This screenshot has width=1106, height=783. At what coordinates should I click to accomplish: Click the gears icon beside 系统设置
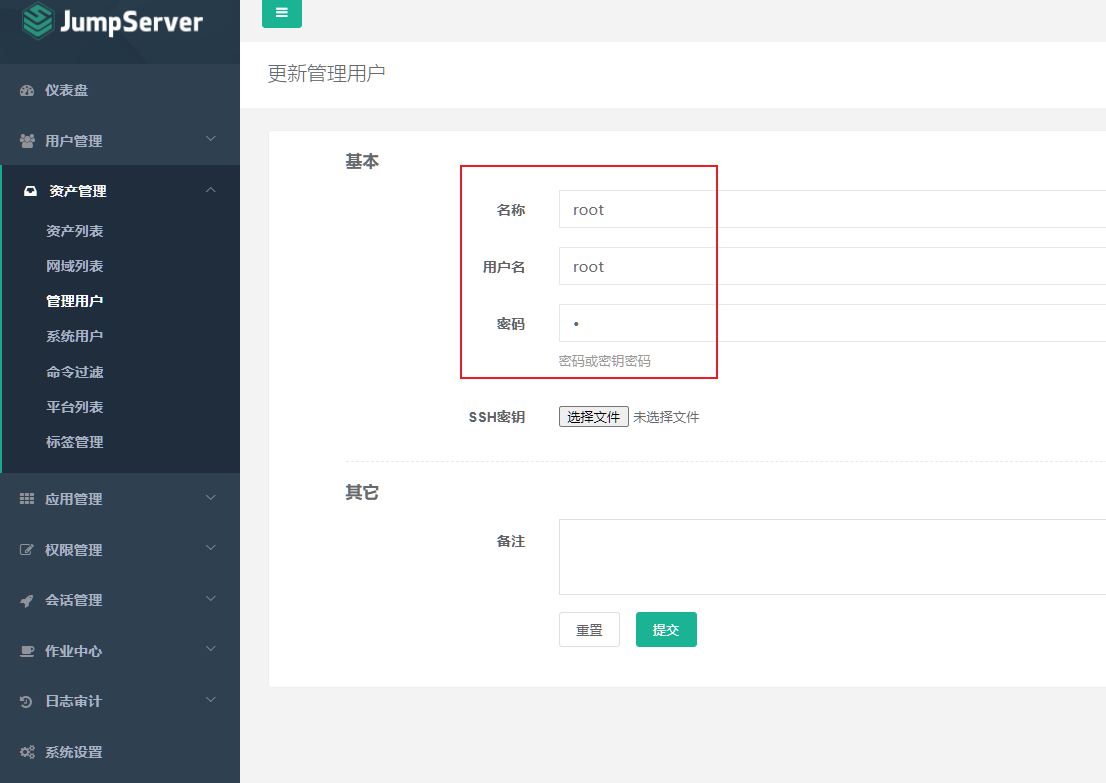coord(27,752)
